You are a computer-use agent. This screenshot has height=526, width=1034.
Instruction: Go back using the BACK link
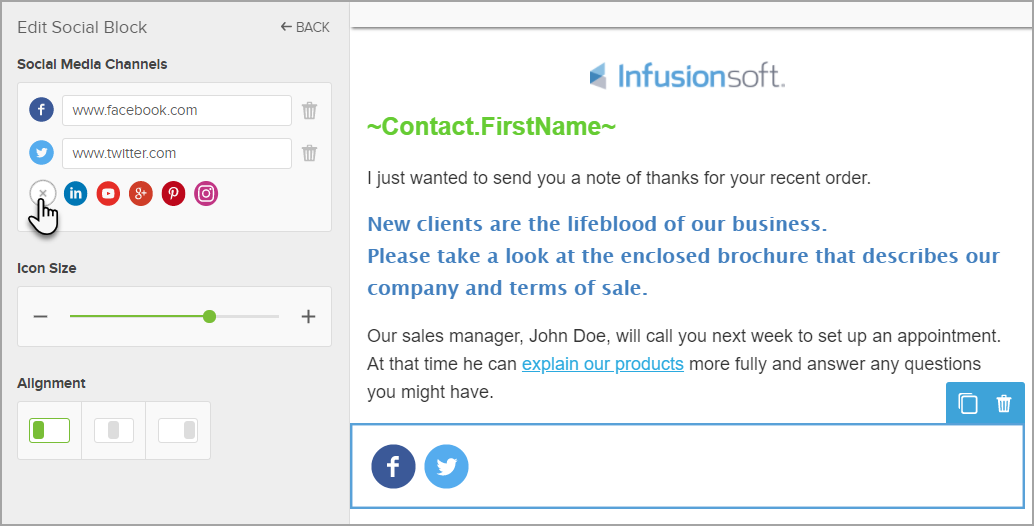(x=305, y=27)
